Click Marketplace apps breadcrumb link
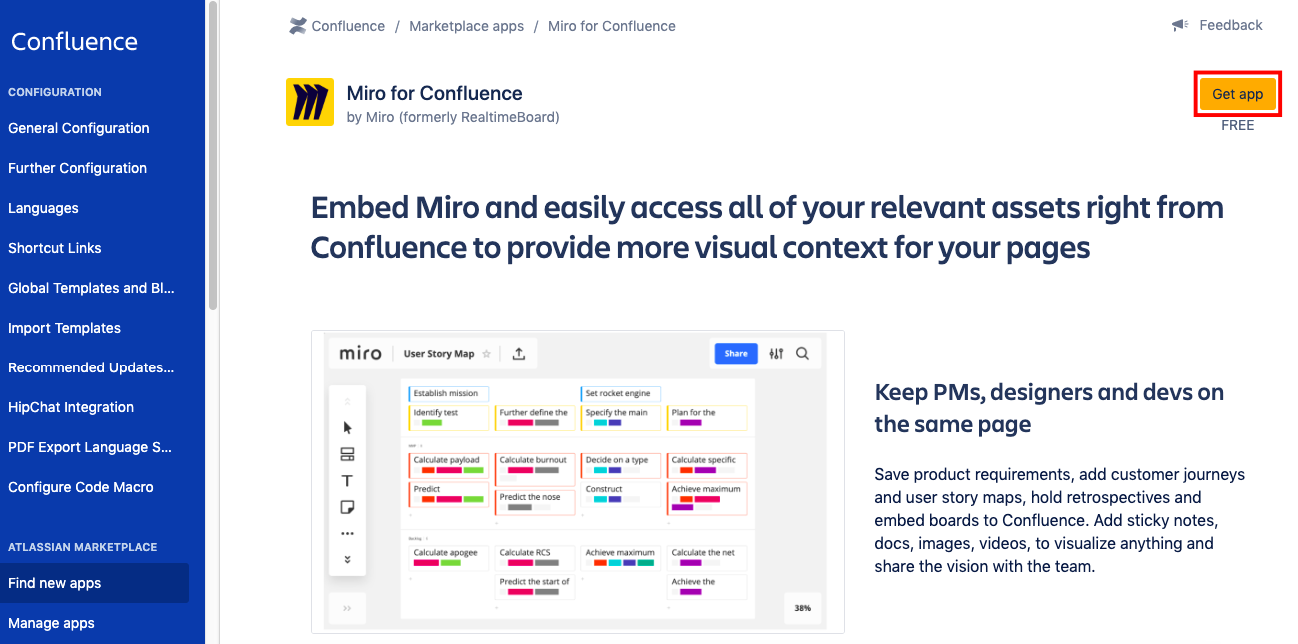 point(466,26)
